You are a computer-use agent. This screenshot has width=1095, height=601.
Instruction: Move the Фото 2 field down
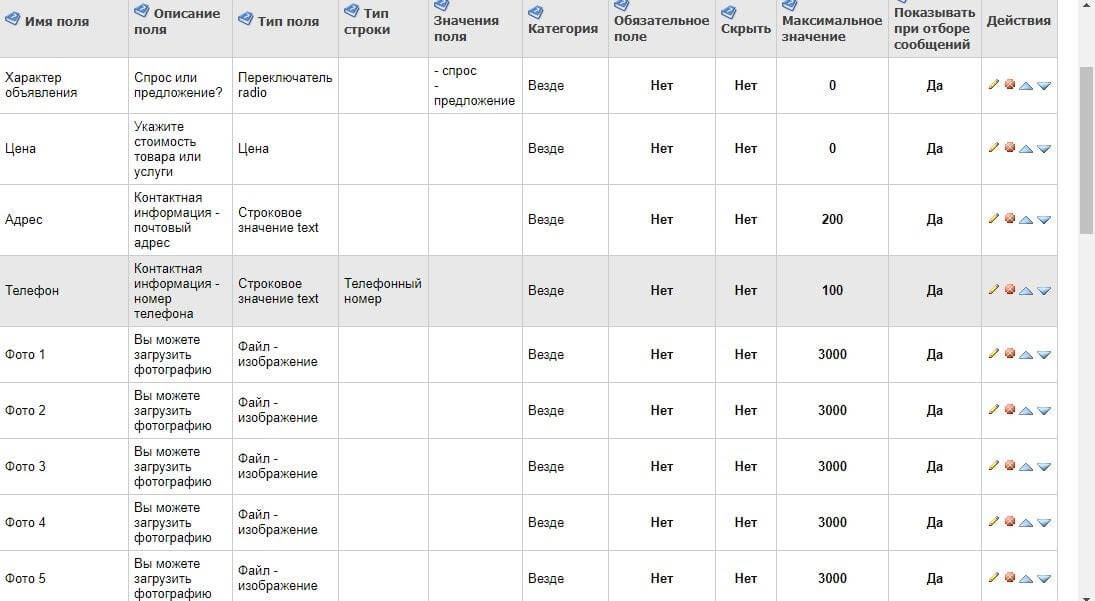click(x=1044, y=410)
